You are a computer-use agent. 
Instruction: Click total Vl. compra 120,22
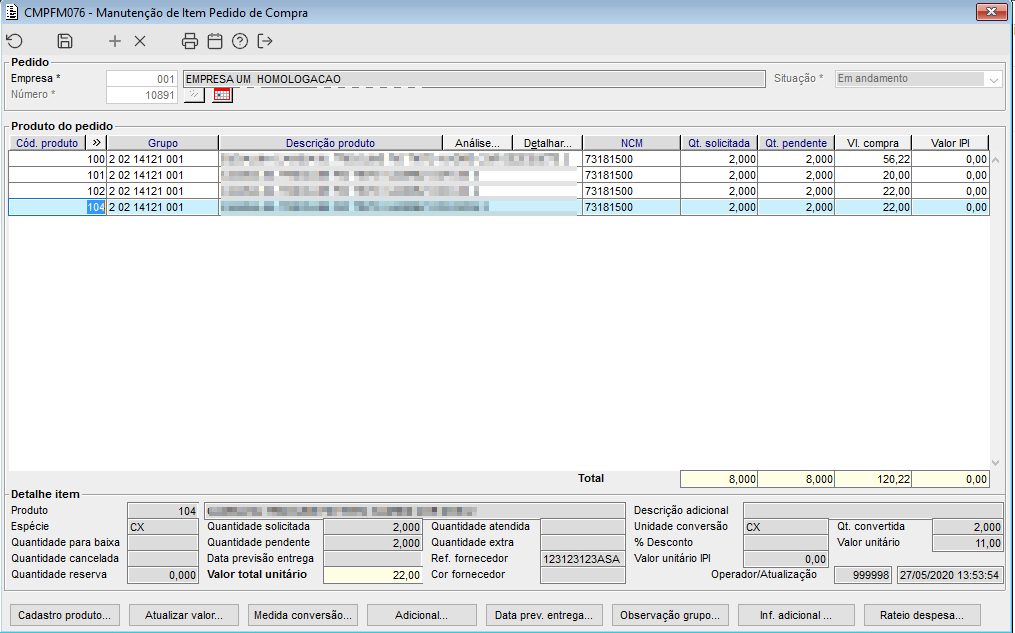pyautogui.click(x=873, y=479)
